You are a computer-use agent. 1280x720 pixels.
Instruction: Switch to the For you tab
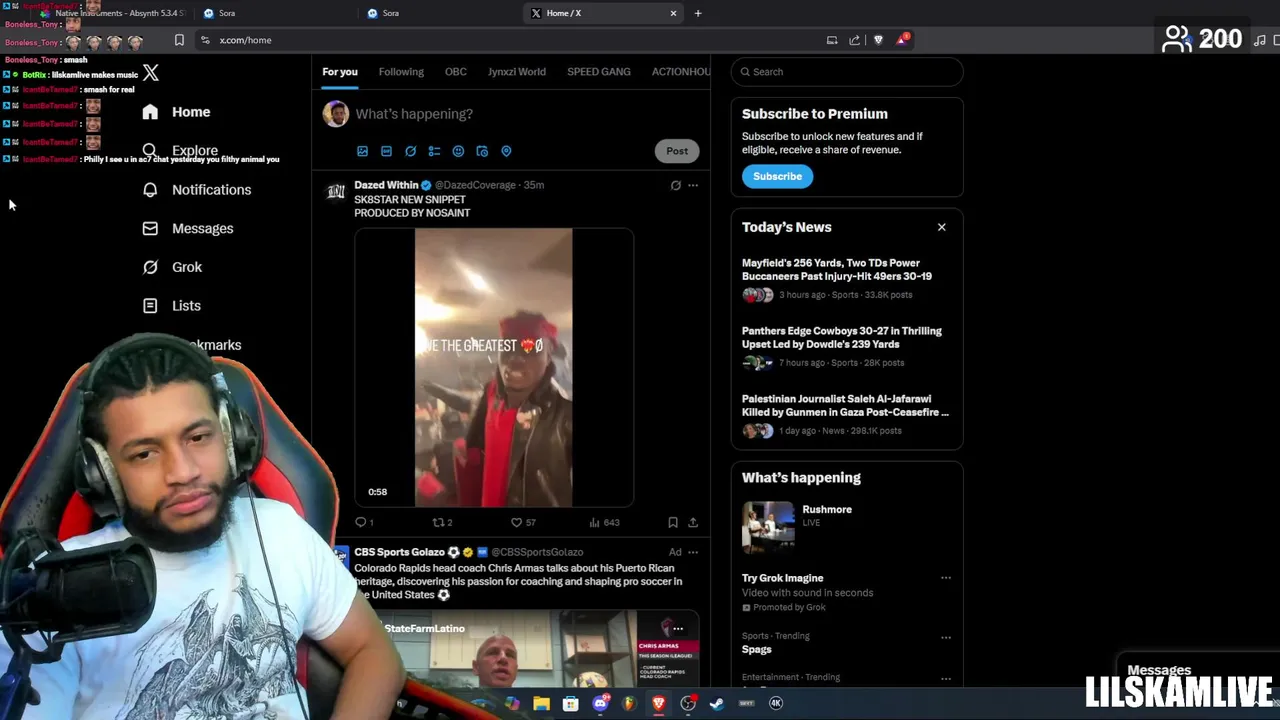click(x=339, y=72)
